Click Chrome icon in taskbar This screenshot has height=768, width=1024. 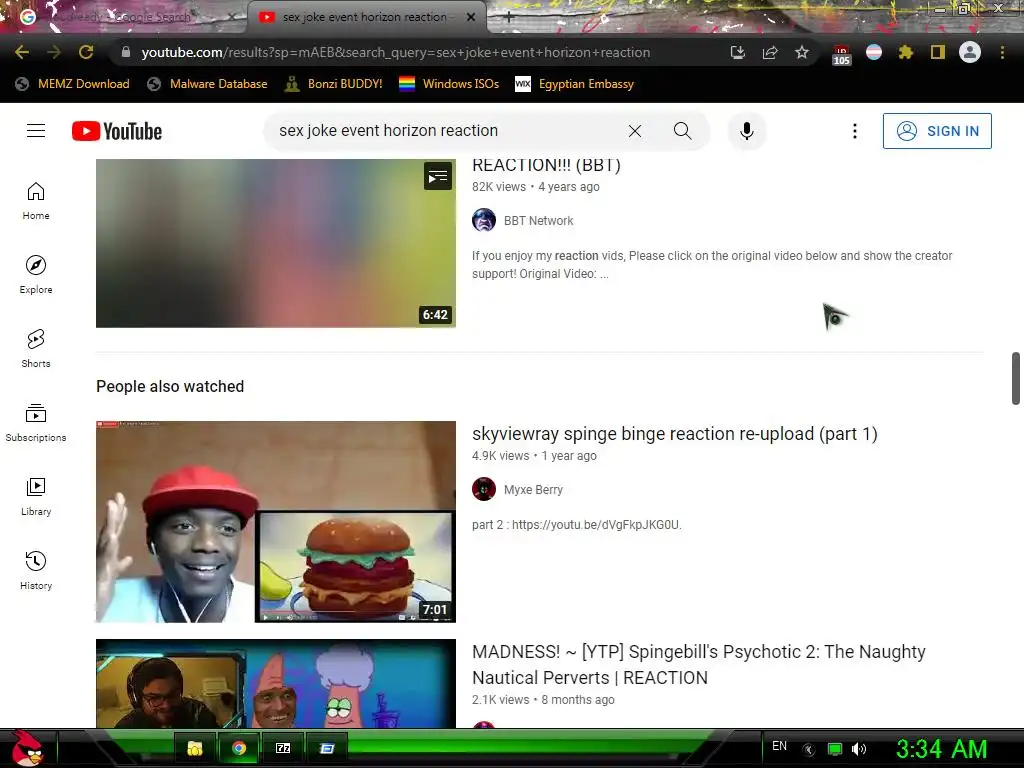point(238,748)
